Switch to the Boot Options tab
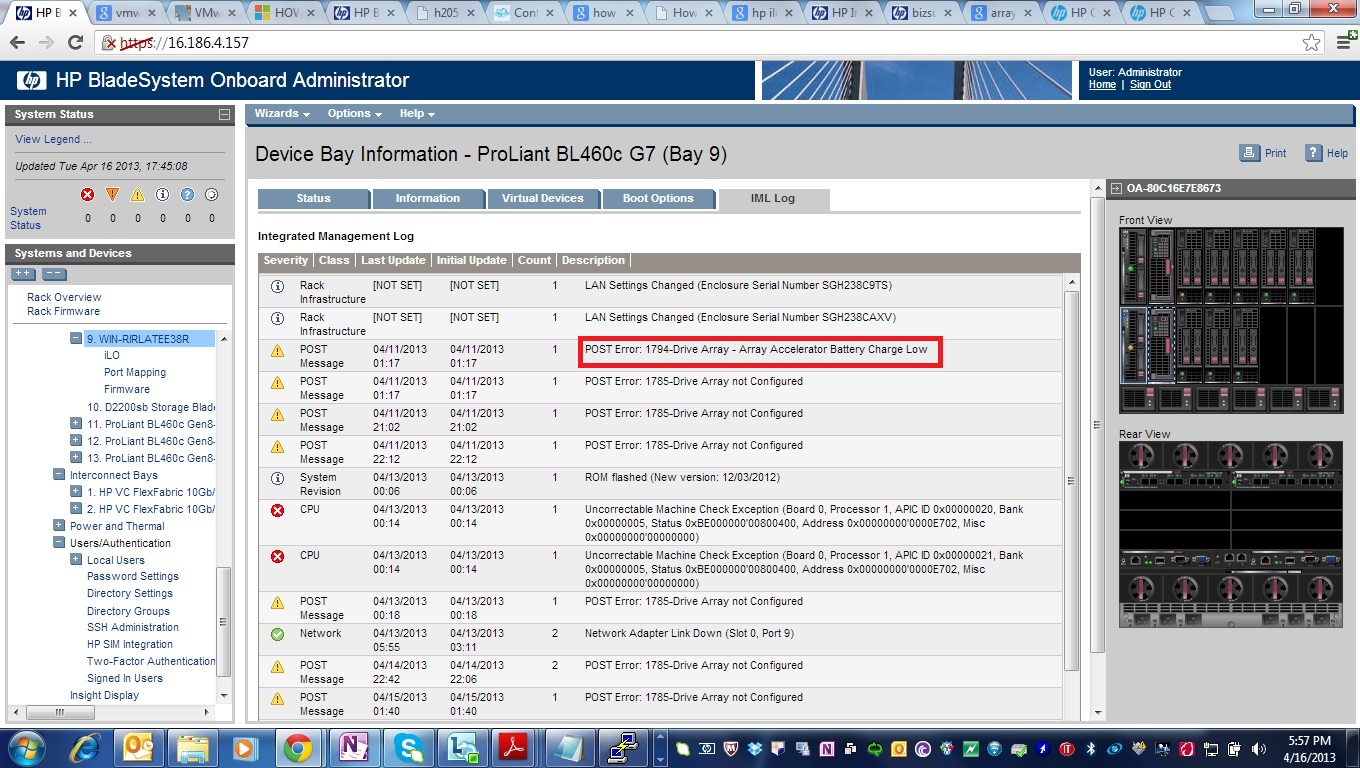This screenshot has width=1360, height=768. [658, 198]
